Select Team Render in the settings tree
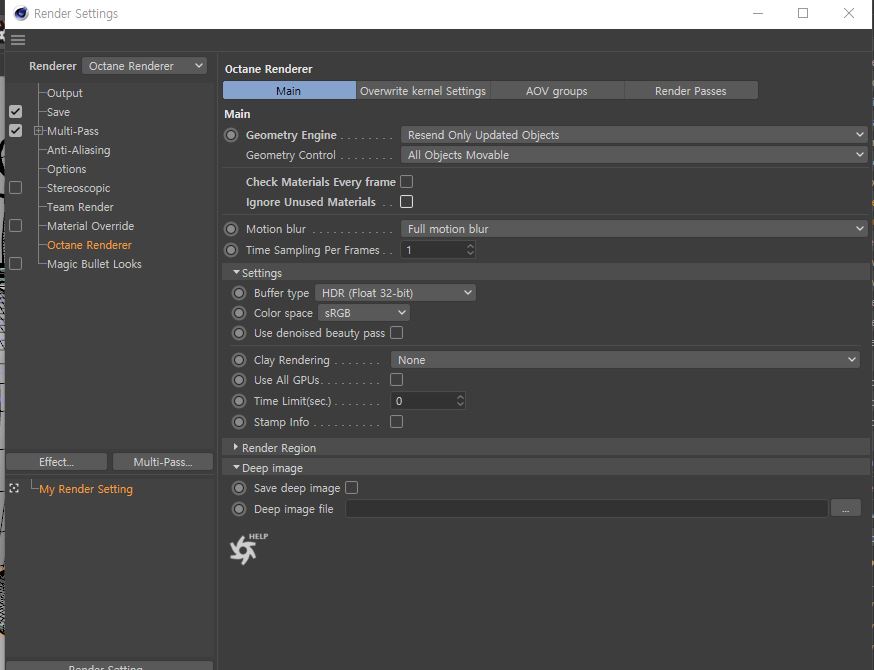 (80, 207)
